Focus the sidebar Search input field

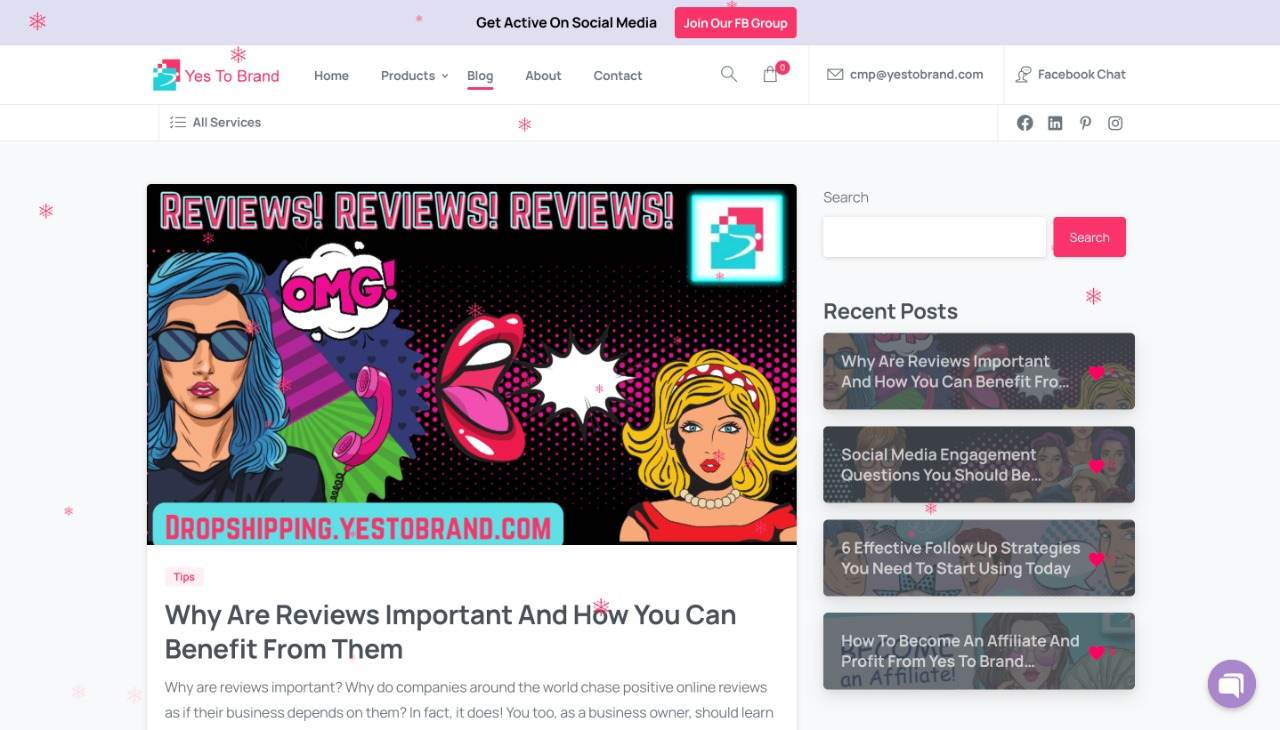[x=934, y=237]
